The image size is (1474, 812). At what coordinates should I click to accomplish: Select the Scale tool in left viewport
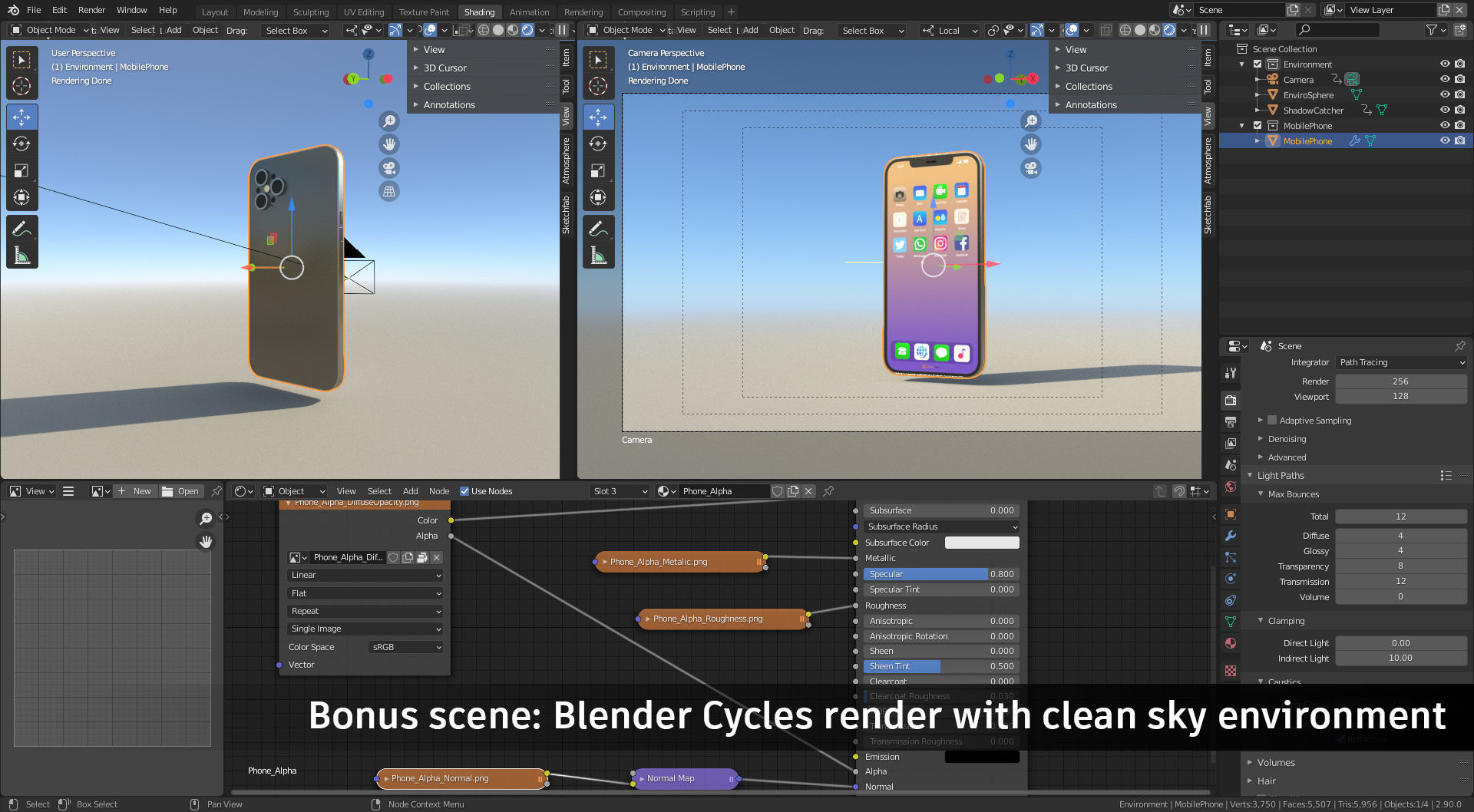click(x=21, y=170)
